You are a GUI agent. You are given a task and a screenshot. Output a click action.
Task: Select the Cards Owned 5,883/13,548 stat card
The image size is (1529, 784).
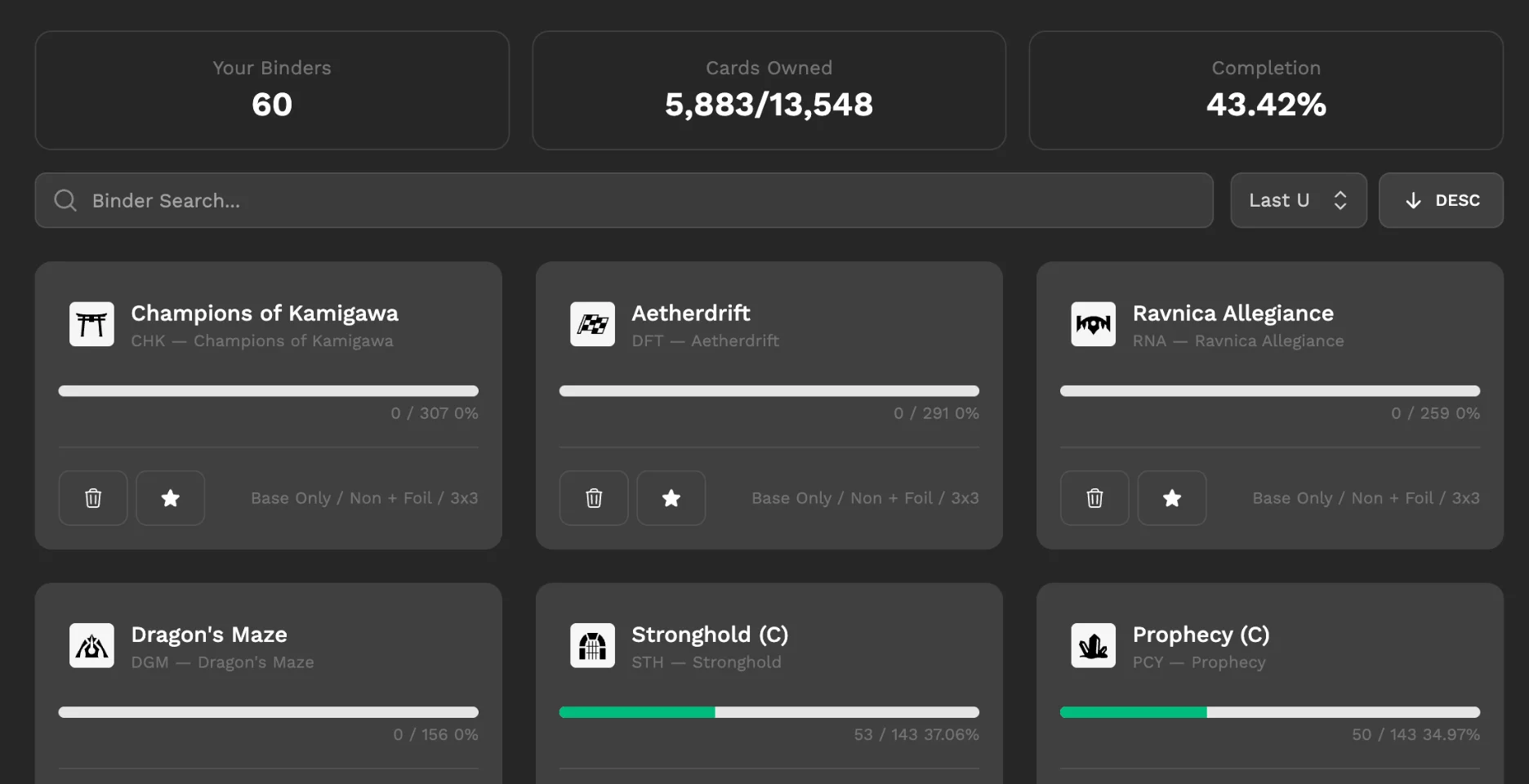pos(769,91)
